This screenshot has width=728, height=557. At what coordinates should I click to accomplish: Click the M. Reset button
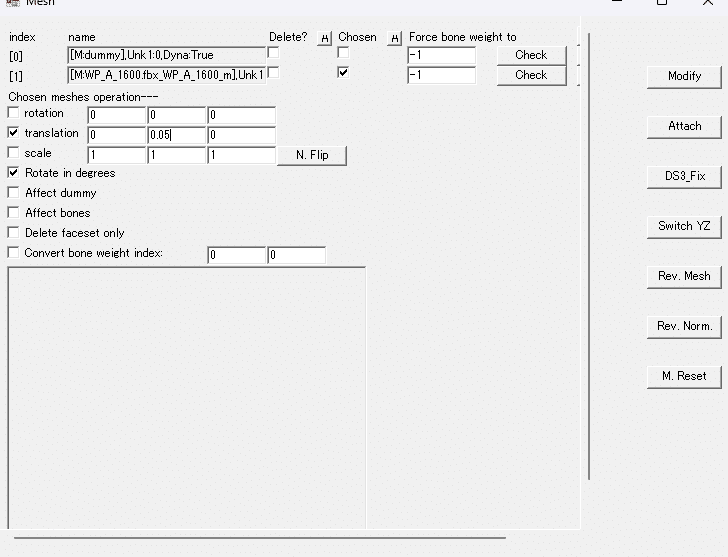click(x=684, y=377)
